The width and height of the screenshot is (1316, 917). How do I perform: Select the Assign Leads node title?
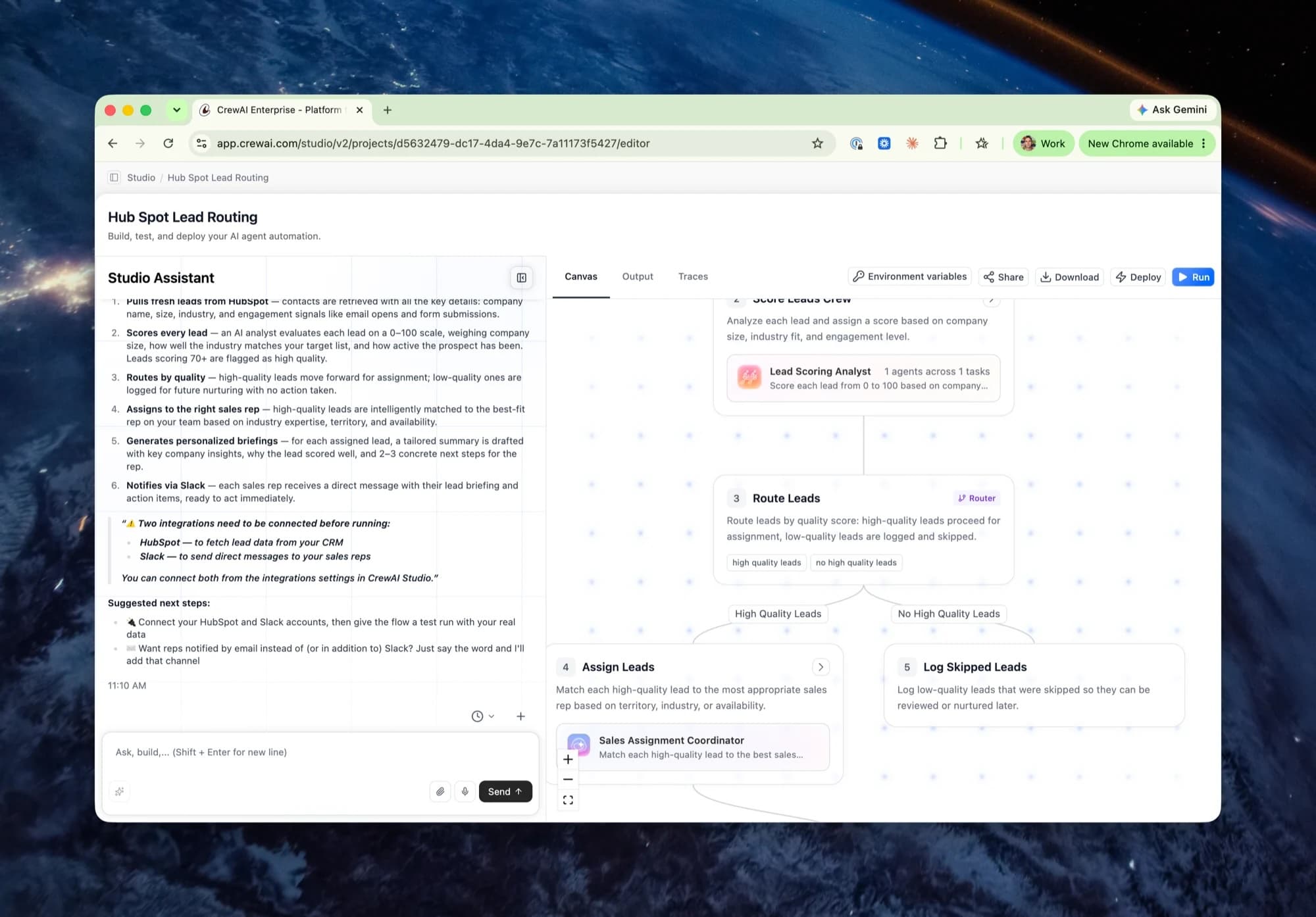618,667
